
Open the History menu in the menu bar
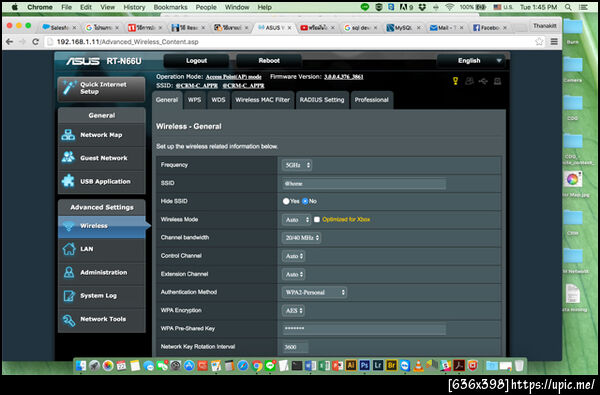pos(134,7)
